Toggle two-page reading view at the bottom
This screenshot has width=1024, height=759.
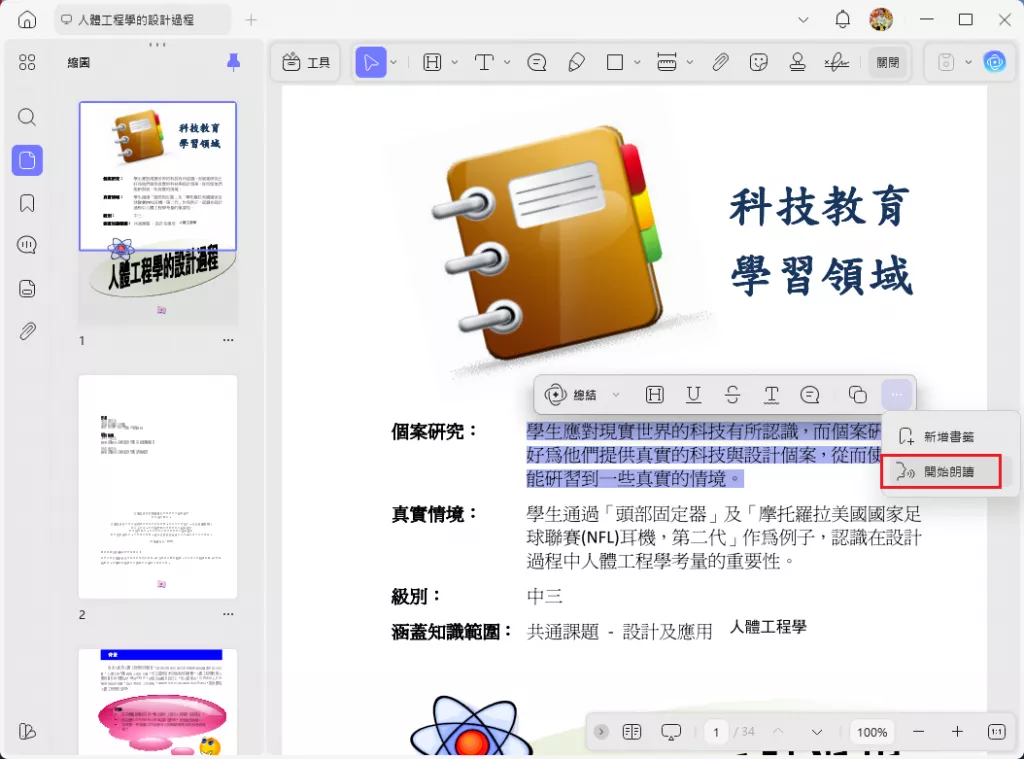point(633,732)
